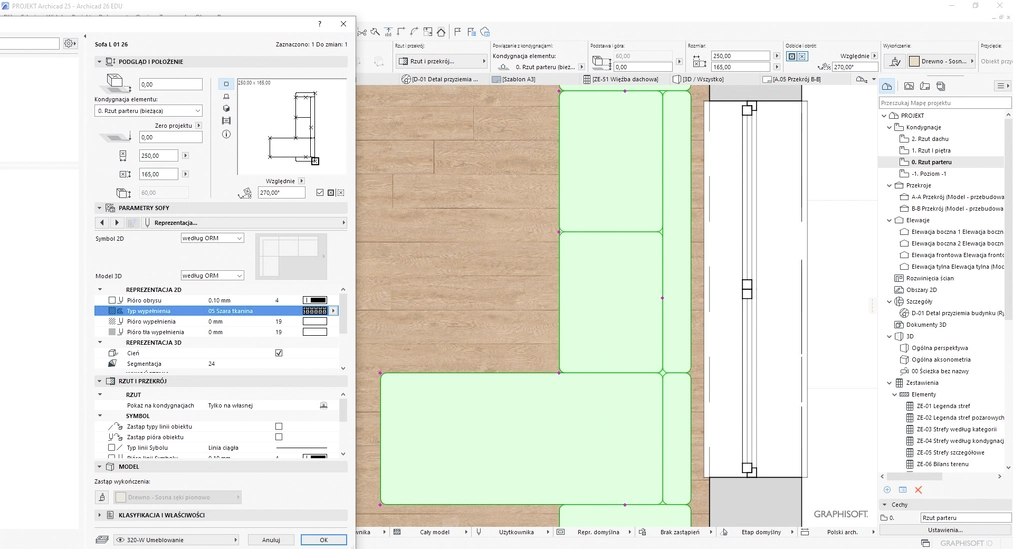Open the Zero projektu arrow menu
The height and width of the screenshot is (549, 1013).
pyautogui.click(x=198, y=125)
